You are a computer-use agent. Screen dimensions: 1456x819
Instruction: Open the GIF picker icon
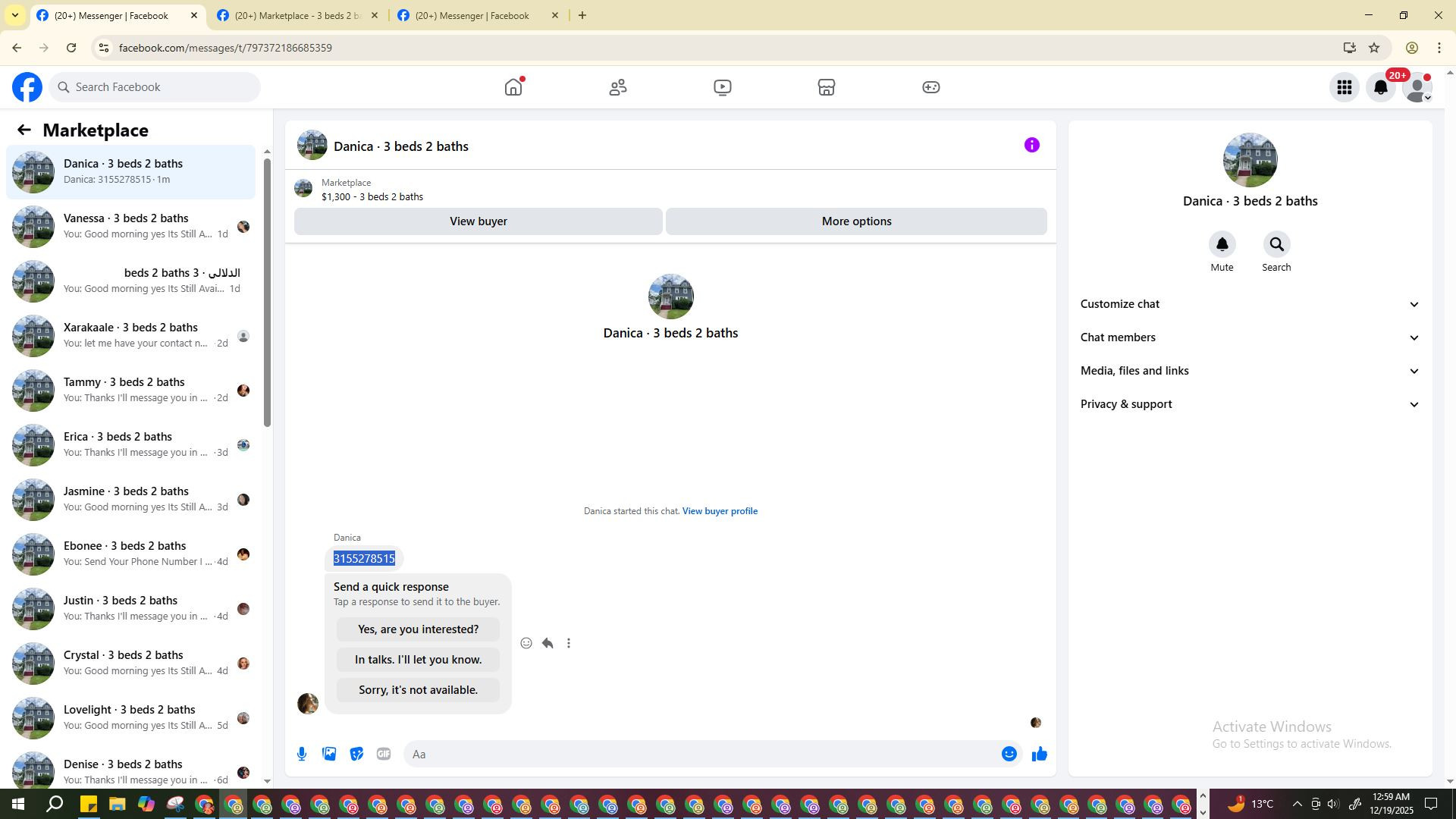[x=384, y=754]
